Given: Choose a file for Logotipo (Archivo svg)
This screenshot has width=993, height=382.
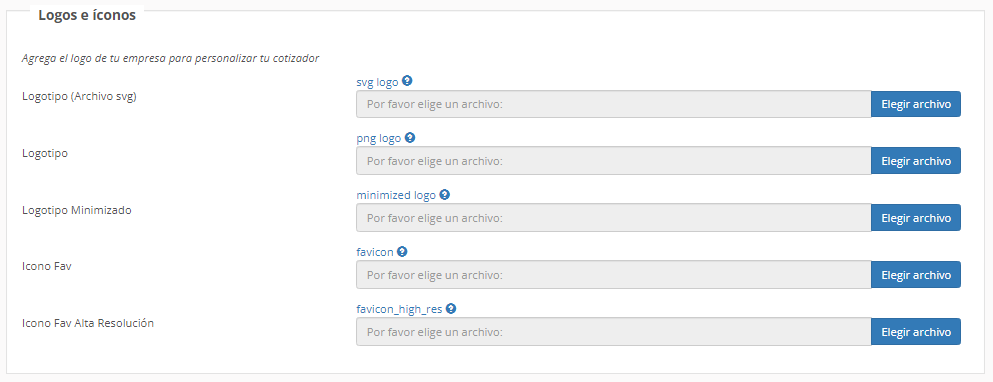Looking at the screenshot, I should coord(916,104).
